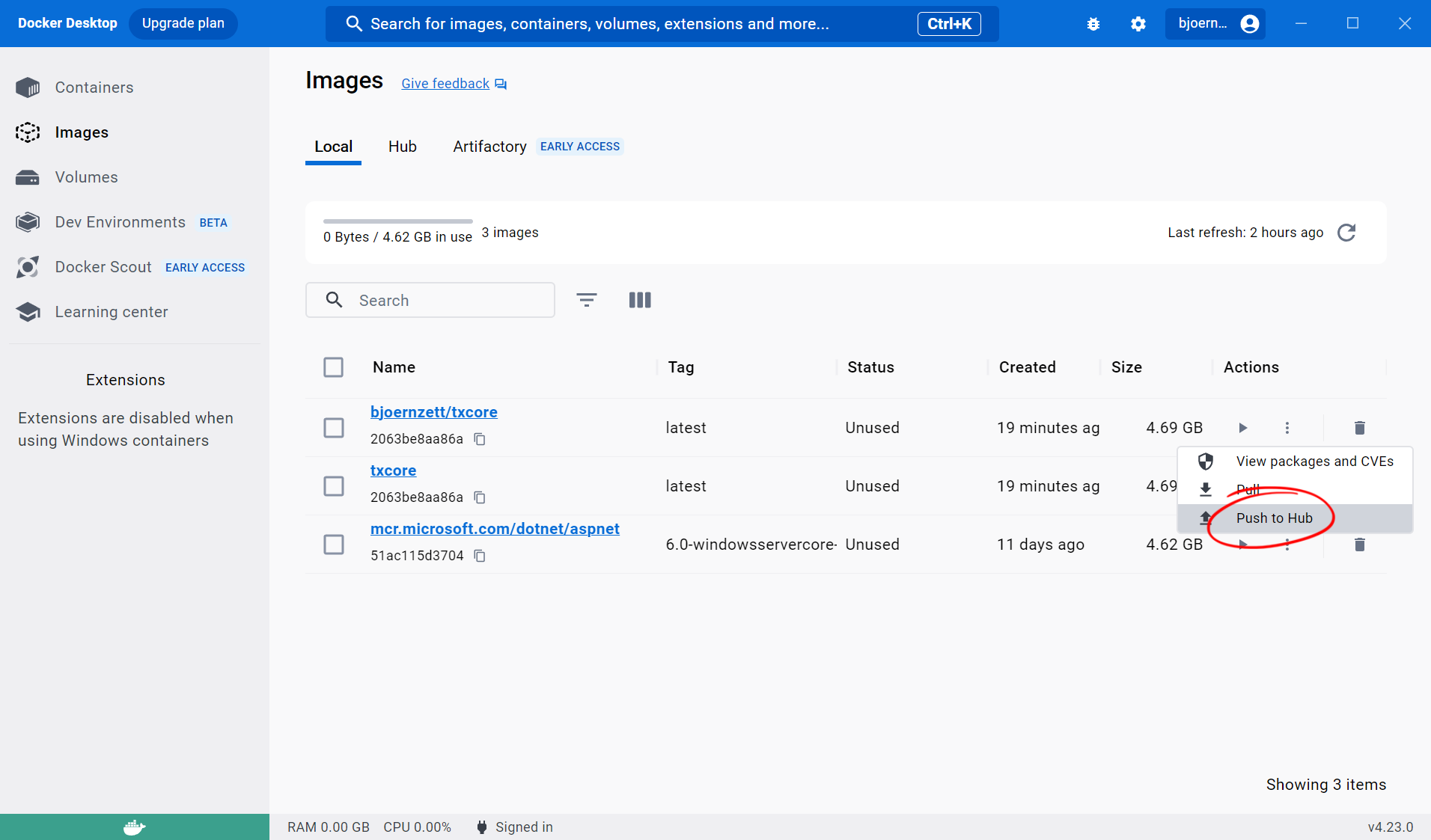1431x840 pixels.
Task: Copy image ID 2063be8aa86a of bjoernzett/txcore
Action: [x=480, y=439]
